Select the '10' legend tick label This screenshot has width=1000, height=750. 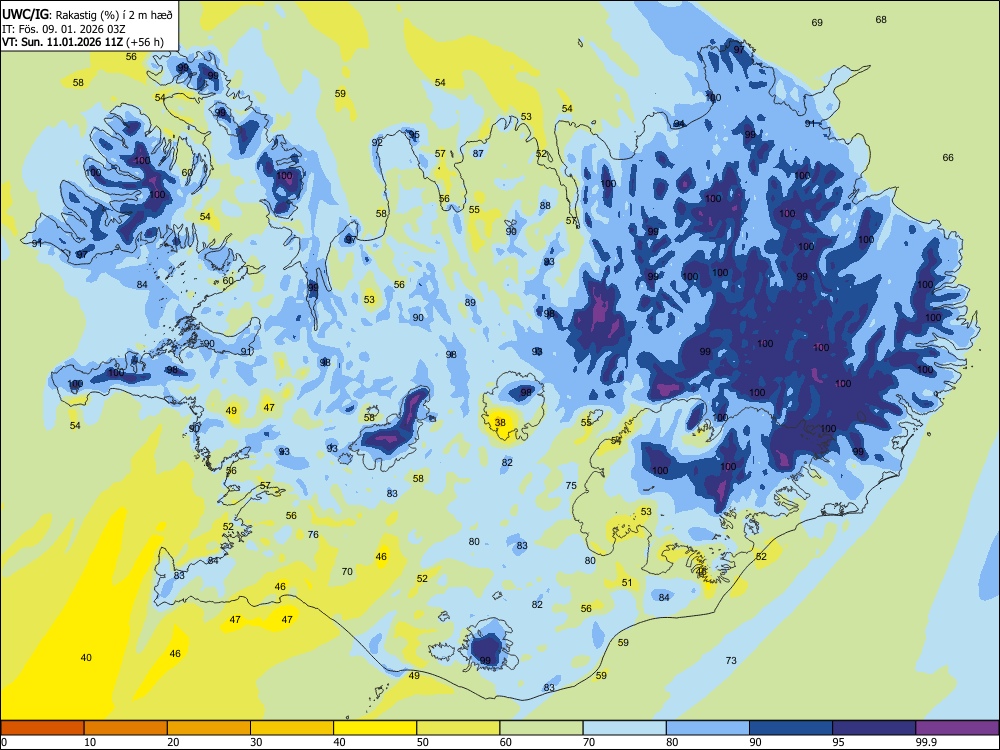pyautogui.click(x=90, y=742)
